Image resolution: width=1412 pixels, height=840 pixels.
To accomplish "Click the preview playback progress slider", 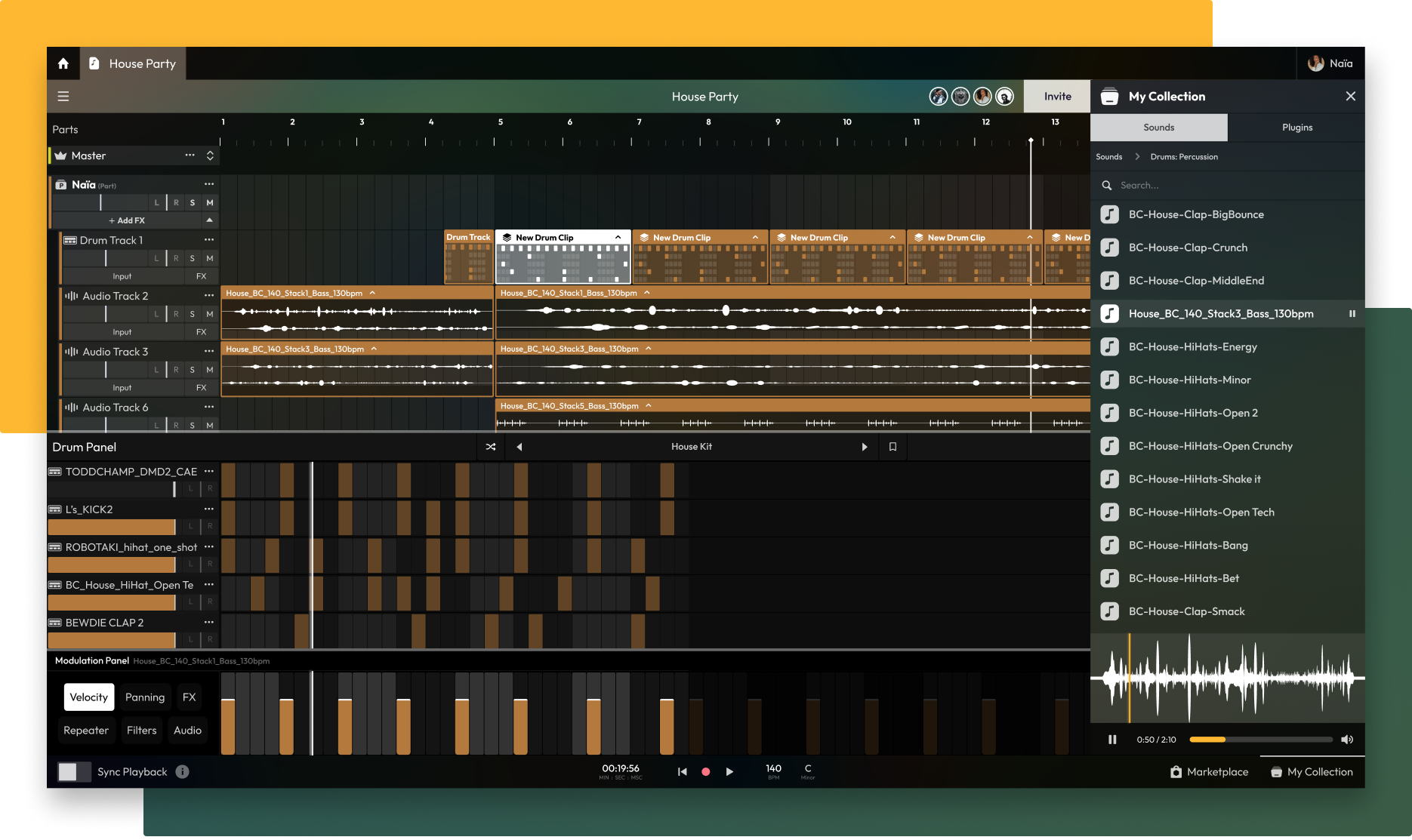I will 1261,740.
